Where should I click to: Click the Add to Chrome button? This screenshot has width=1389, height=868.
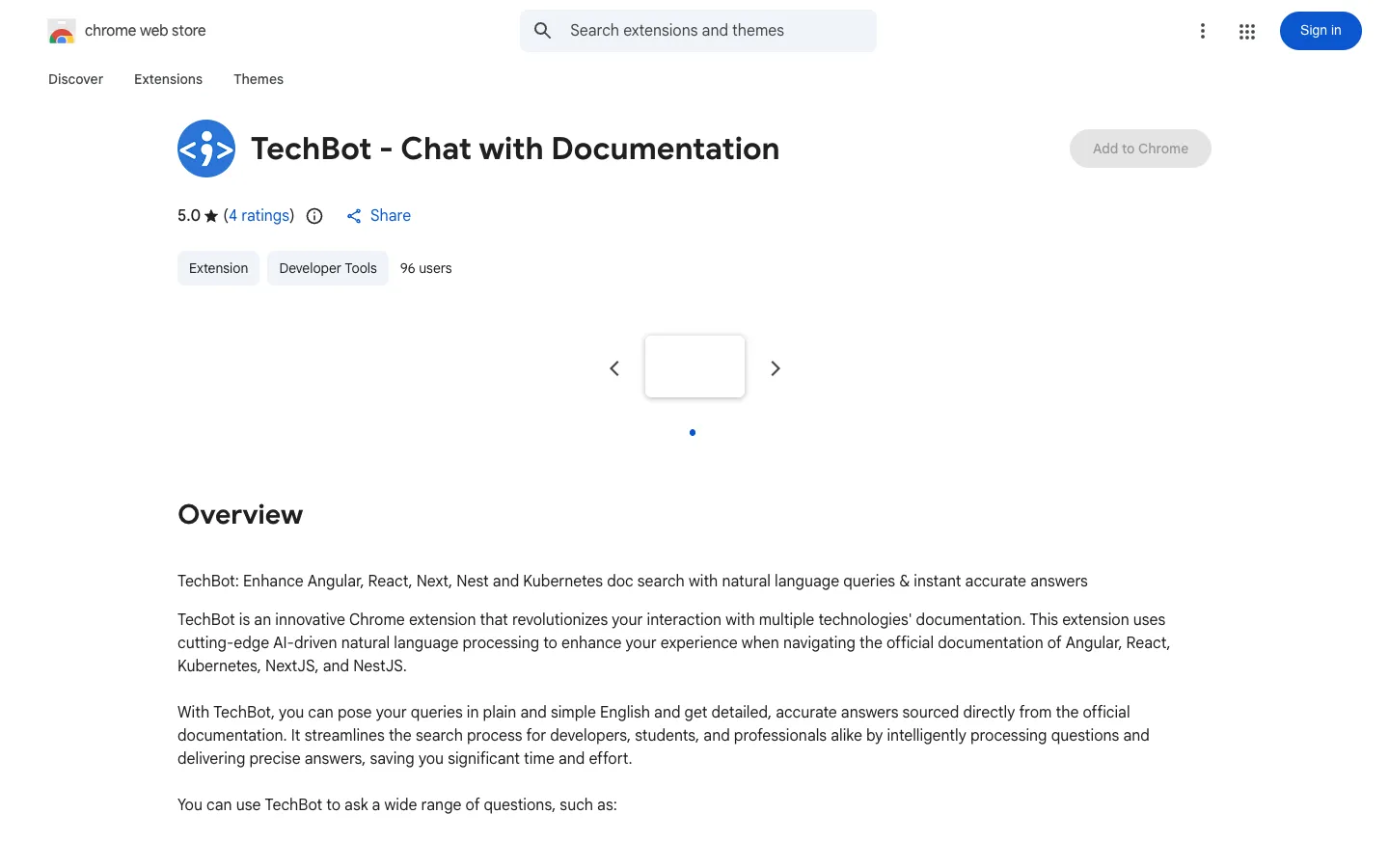1140,149
